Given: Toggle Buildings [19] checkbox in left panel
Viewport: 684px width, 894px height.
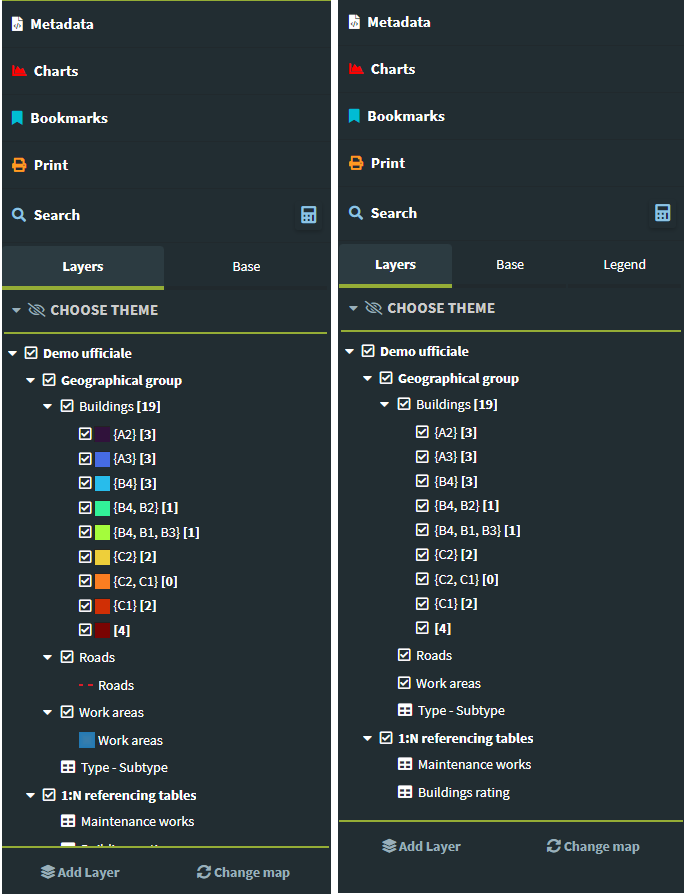Looking at the screenshot, I should (x=67, y=406).
